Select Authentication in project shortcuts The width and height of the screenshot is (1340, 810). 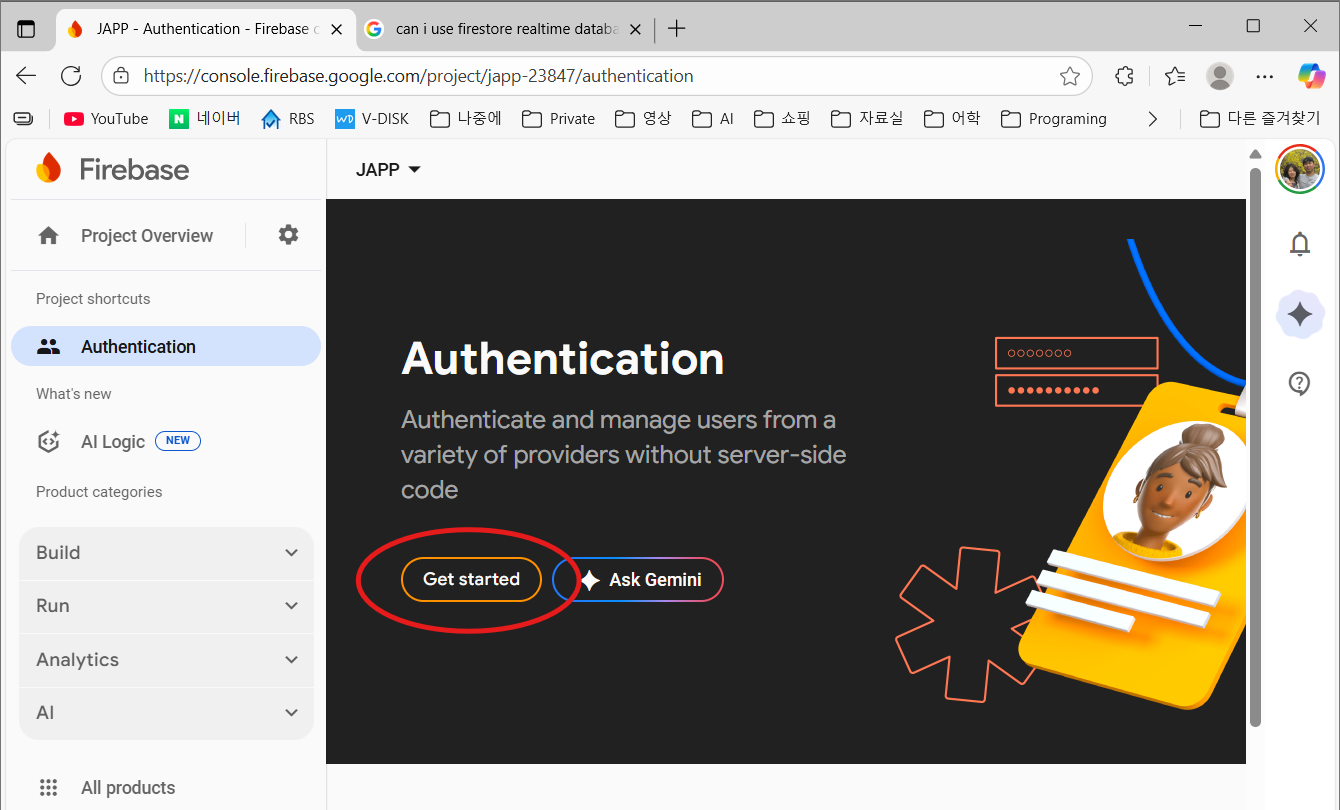click(x=166, y=347)
